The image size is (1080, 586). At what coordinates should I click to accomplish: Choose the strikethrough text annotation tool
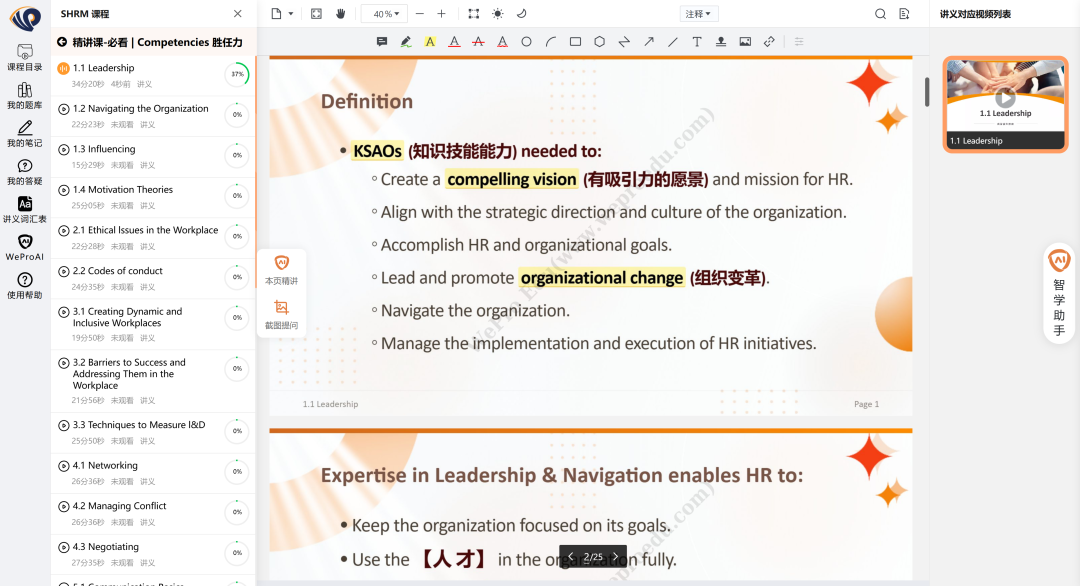[478, 42]
